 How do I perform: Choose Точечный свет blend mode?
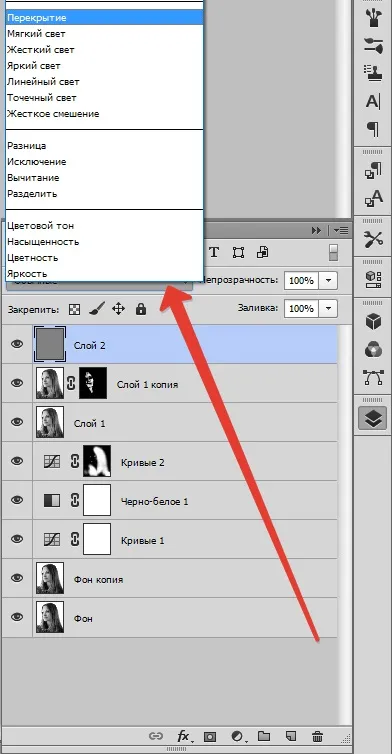pyautogui.click(x=105, y=98)
